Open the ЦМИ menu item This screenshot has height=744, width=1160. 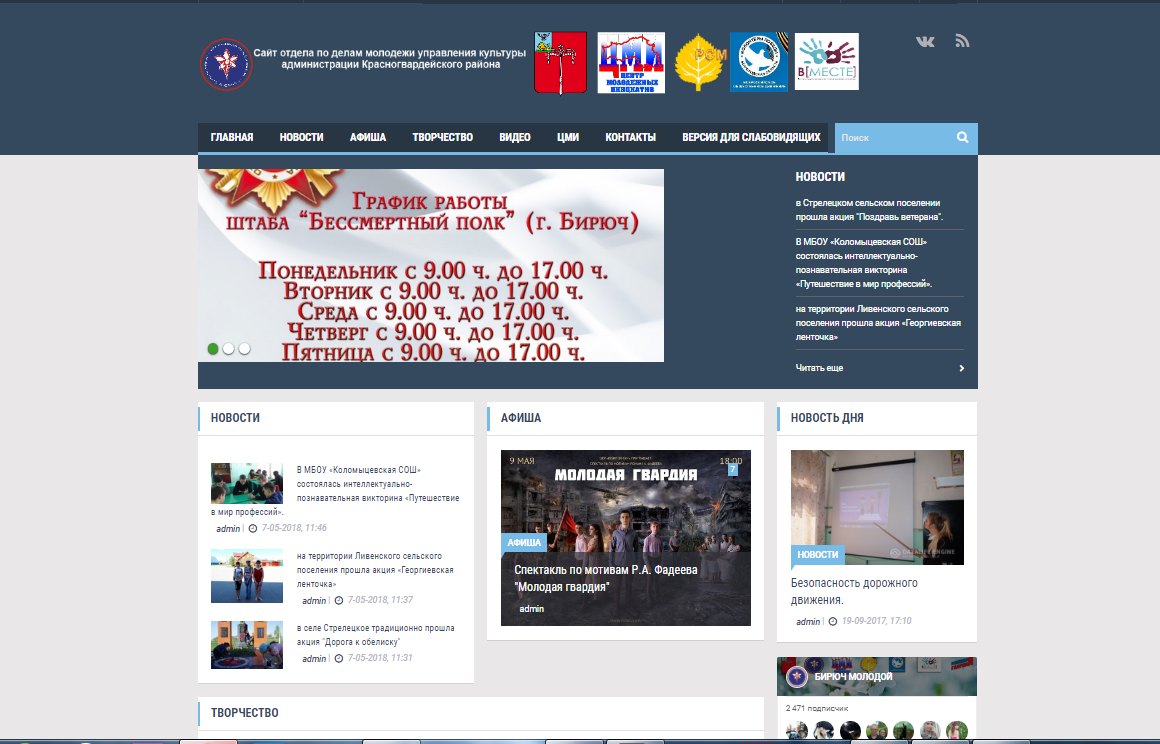coord(567,138)
